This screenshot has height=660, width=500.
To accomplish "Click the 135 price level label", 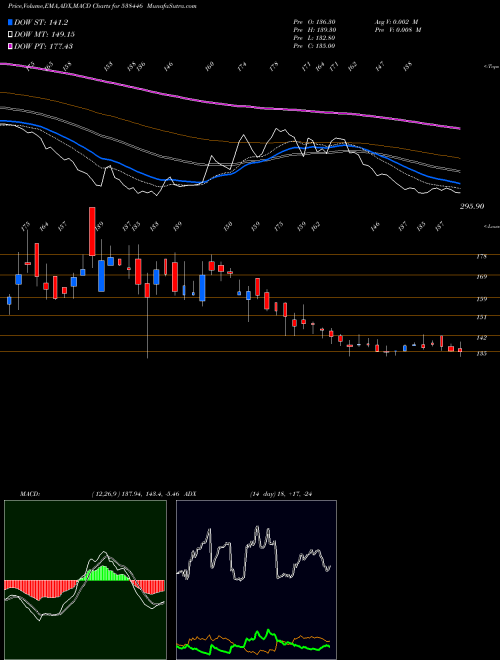I will (481, 354).
